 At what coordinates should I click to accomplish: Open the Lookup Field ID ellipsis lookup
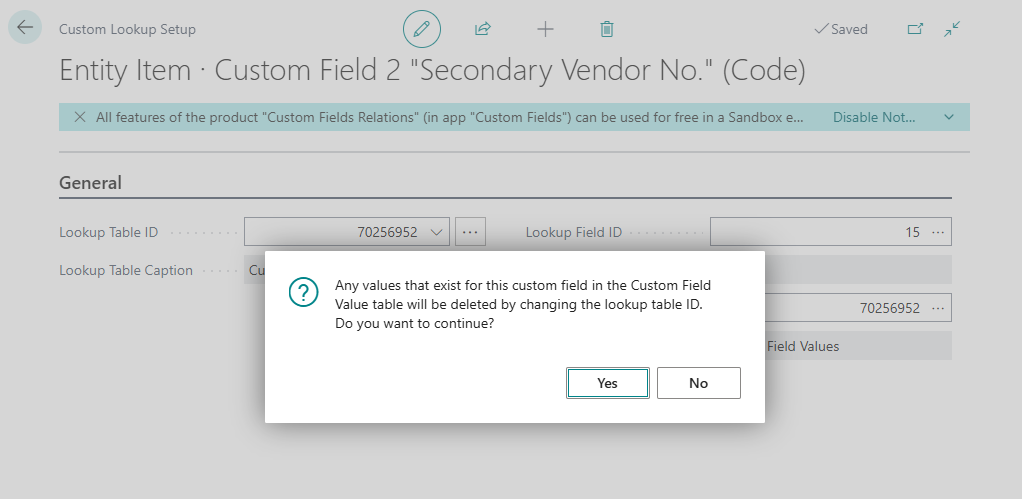pyautogui.click(x=937, y=232)
